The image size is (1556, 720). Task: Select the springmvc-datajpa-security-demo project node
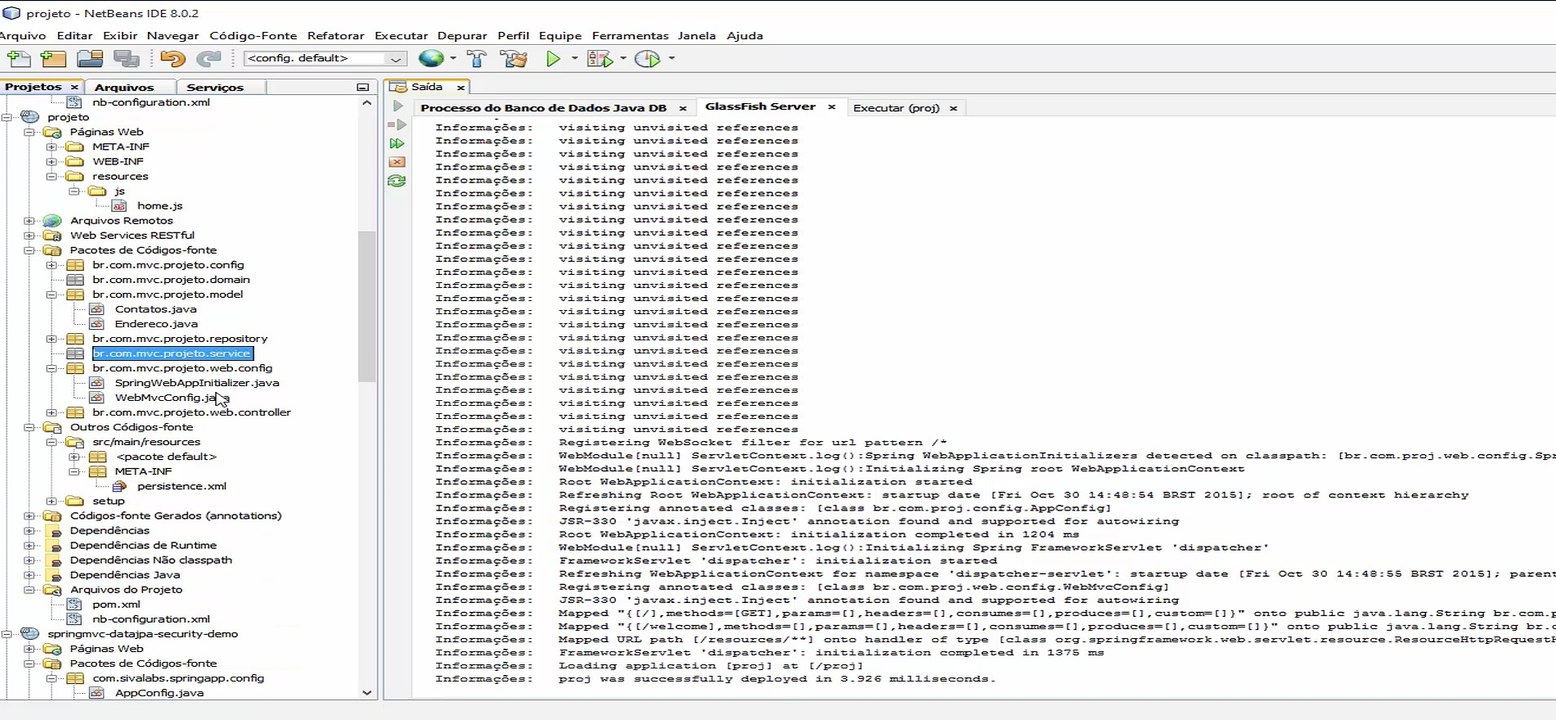click(x=143, y=634)
